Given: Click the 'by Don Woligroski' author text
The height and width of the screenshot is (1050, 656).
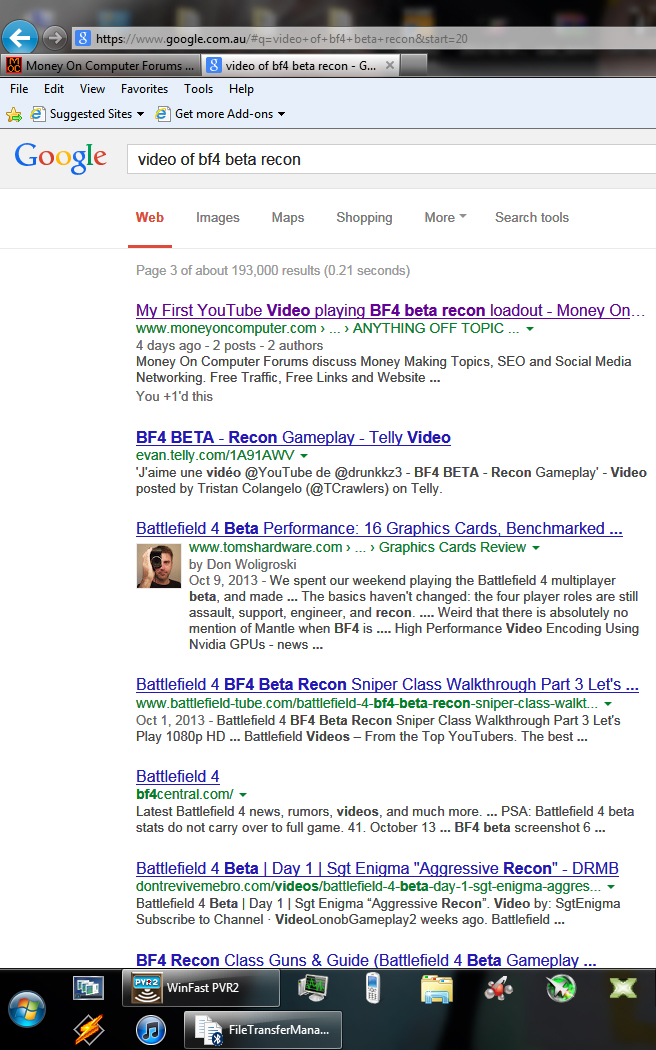Looking at the screenshot, I should 242,565.
